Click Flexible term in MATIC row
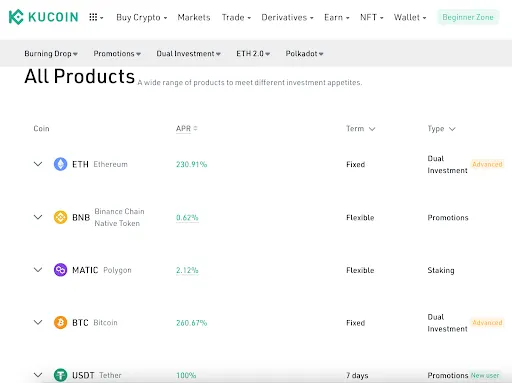This screenshot has height=383, width=512. click(x=360, y=270)
